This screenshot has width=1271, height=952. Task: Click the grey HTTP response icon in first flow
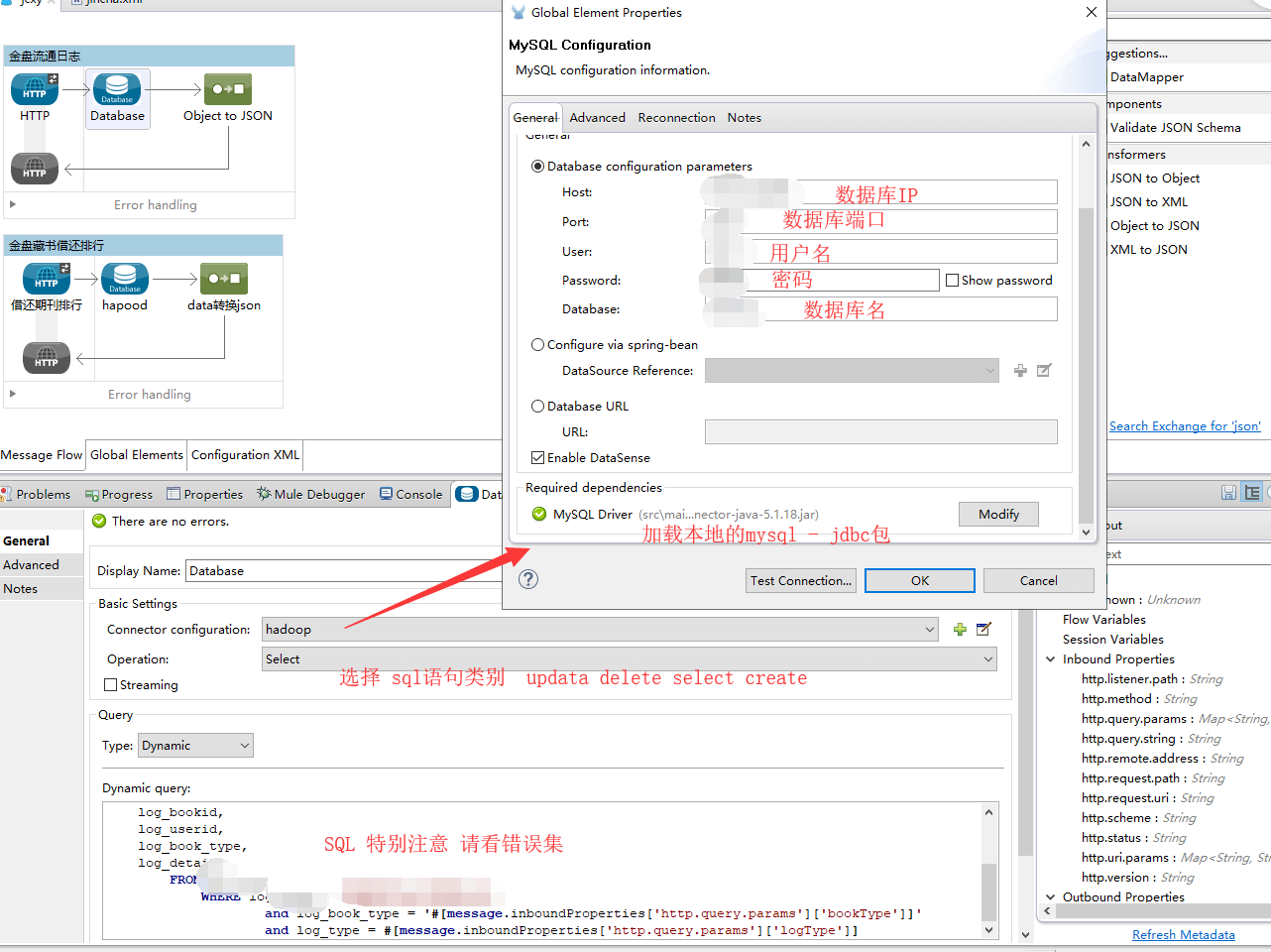coord(35,169)
